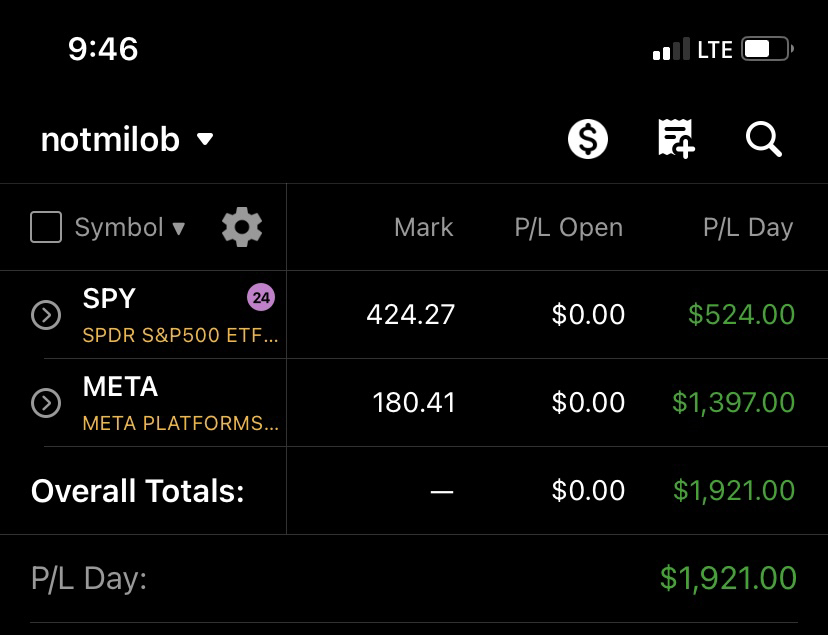Tap META's $1,397.00 P/L Day value
The height and width of the screenshot is (635, 828).
(733, 403)
